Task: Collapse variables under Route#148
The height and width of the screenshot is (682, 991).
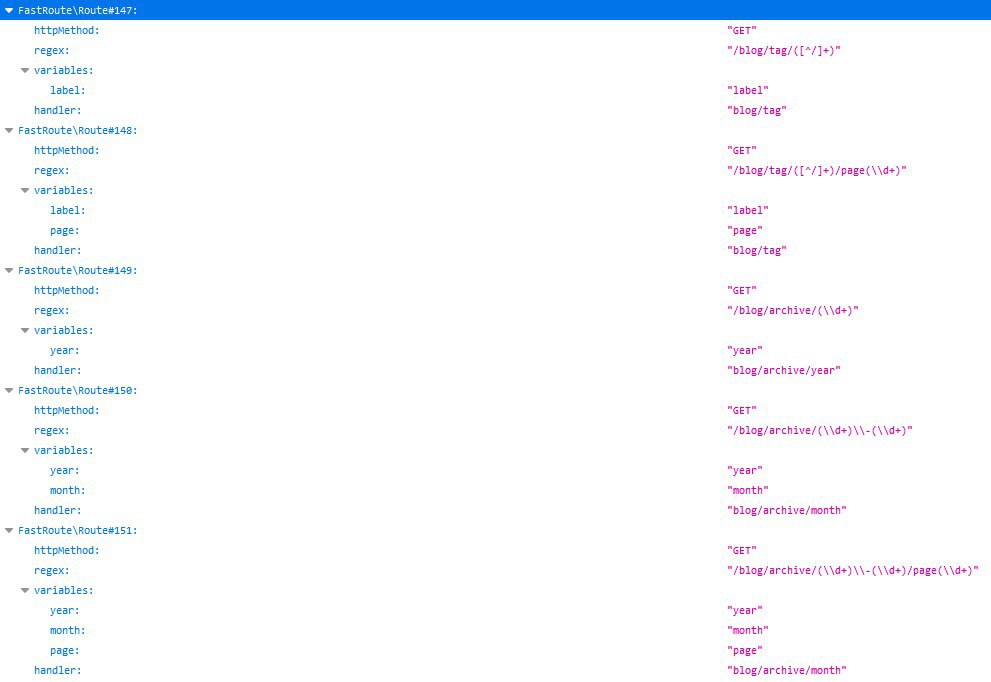Action: 25,190
